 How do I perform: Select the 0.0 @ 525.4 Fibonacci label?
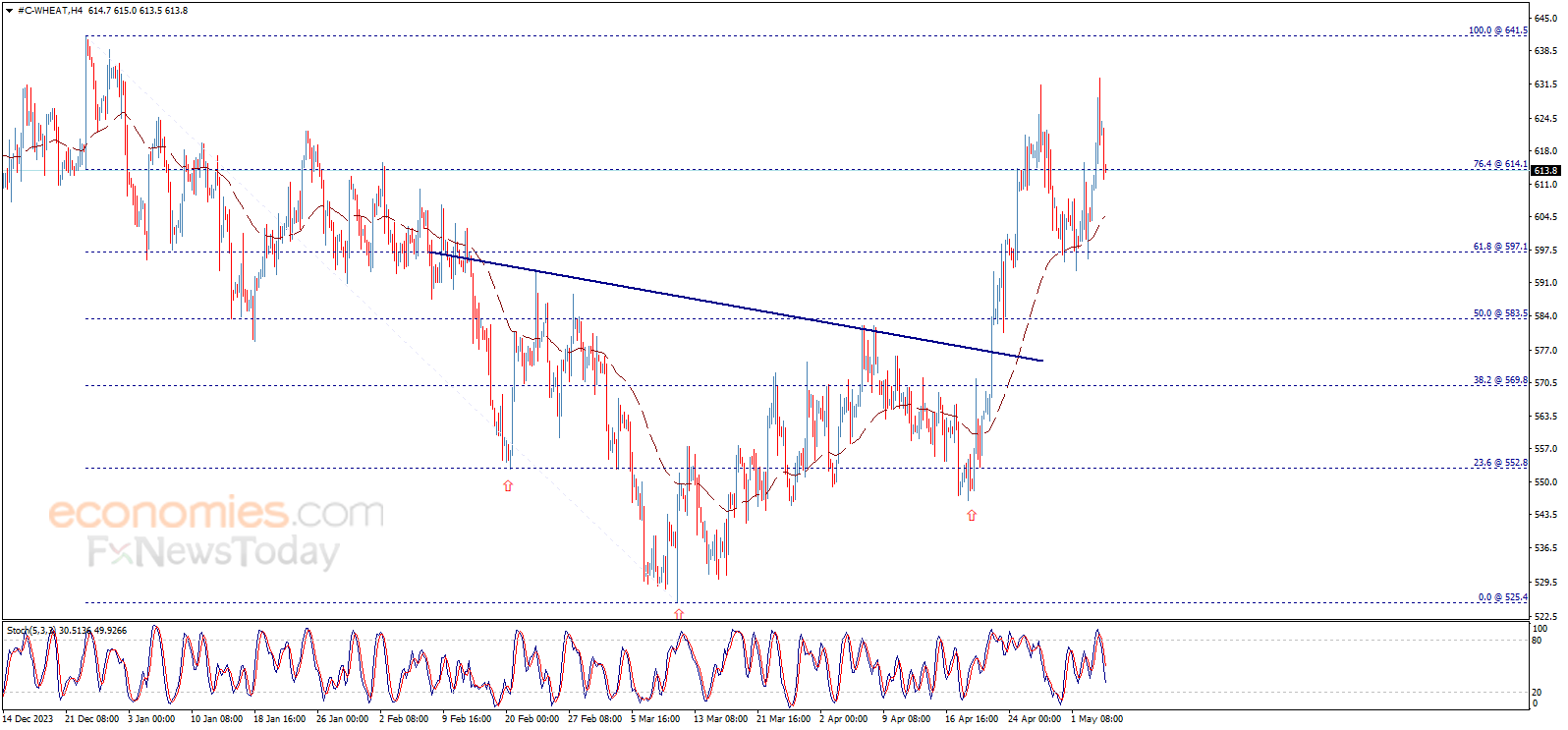pyautogui.click(x=1502, y=597)
